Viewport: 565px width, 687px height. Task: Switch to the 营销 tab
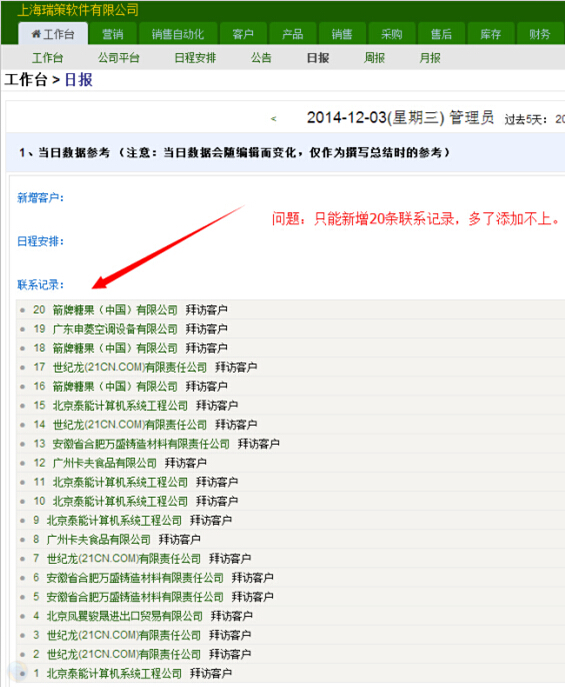click(113, 34)
